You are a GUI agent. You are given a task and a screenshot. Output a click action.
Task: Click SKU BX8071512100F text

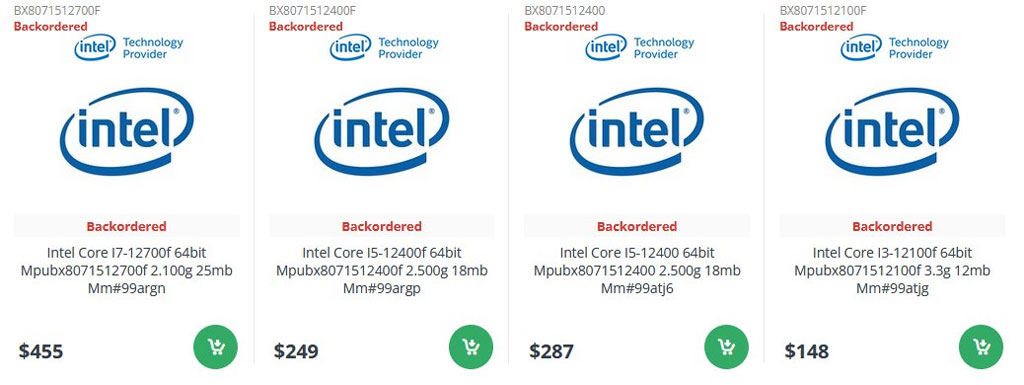[x=824, y=10]
